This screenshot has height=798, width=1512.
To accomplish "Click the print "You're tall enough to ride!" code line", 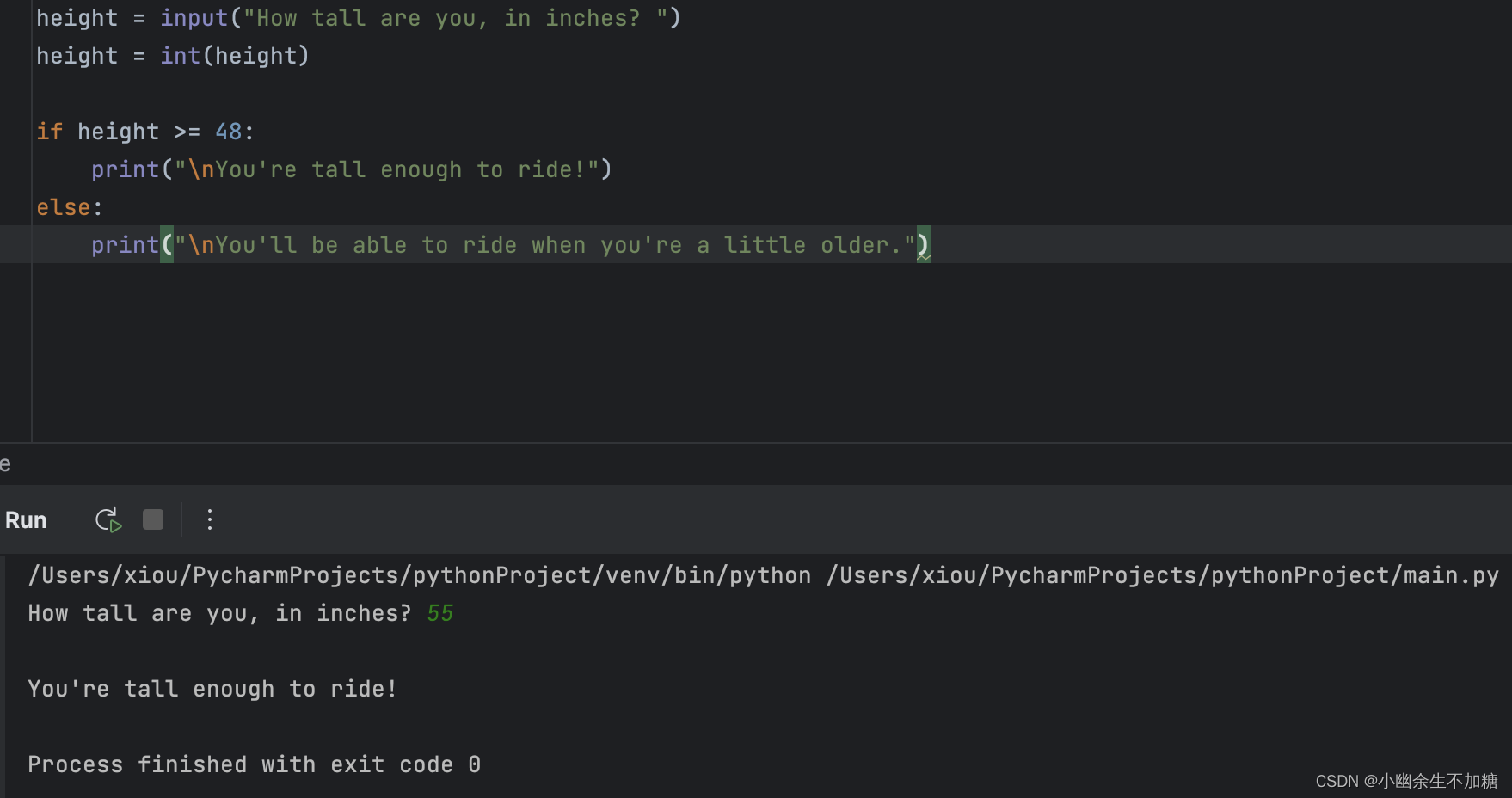I will (352, 169).
